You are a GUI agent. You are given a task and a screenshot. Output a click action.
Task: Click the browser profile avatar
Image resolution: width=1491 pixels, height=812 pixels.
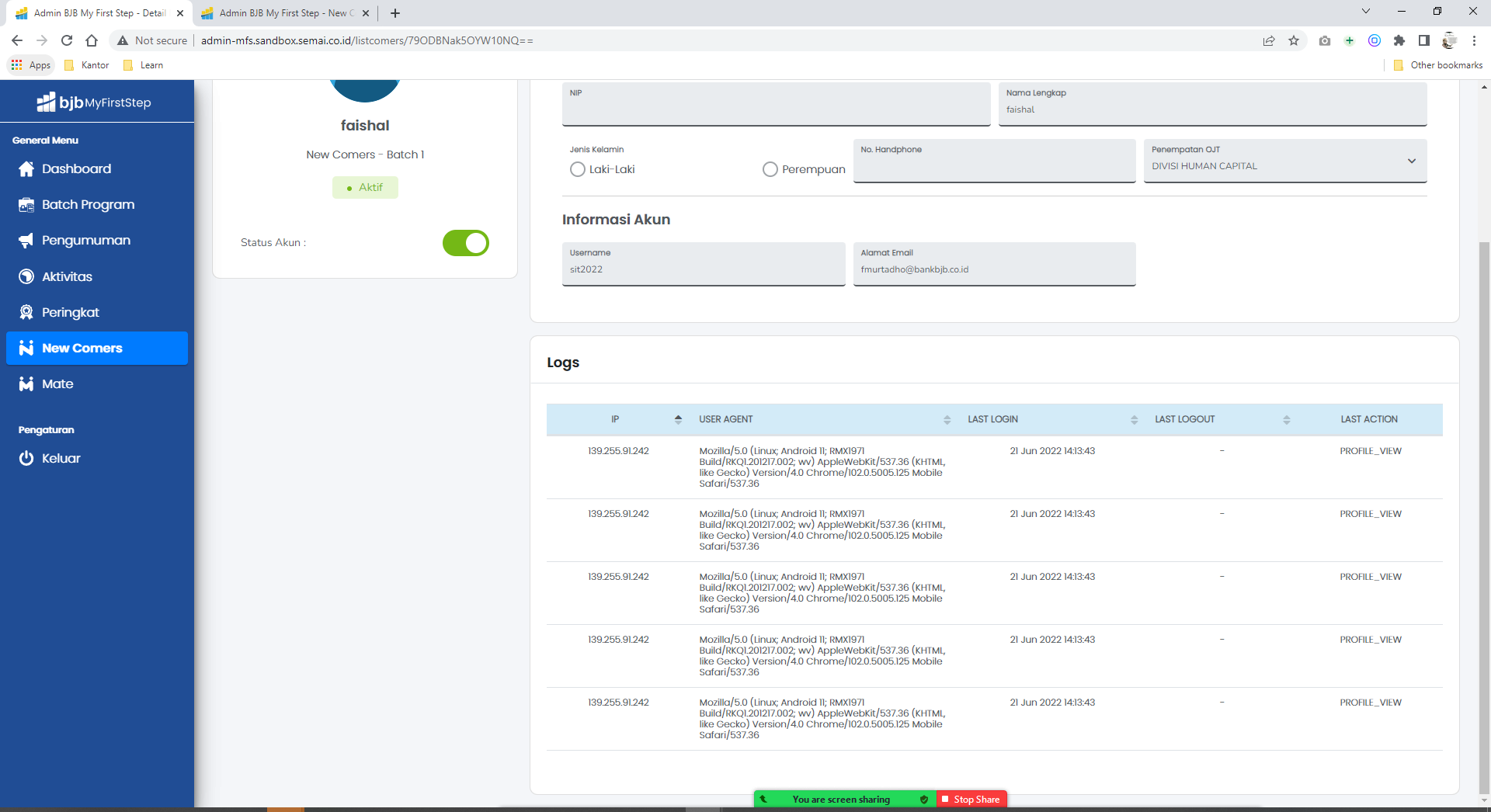(x=1449, y=40)
